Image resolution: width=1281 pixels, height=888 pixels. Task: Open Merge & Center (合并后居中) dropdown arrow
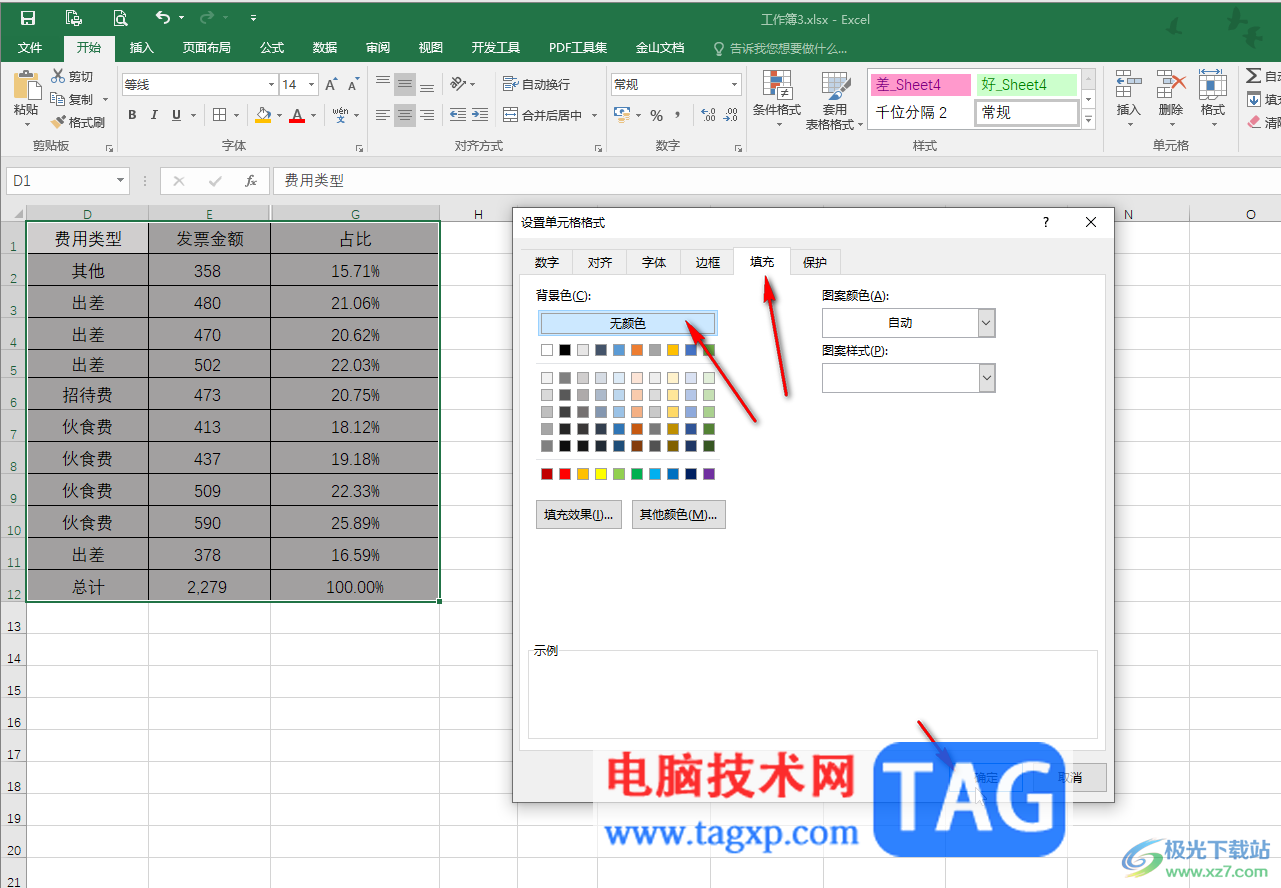click(x=594, y=116)
